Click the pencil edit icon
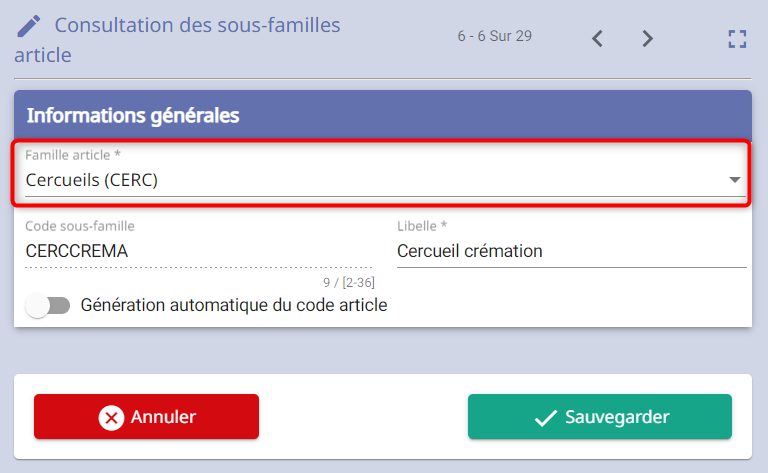Image resolution: width=768 pixels, height=473 pixels. coord(28,26)
